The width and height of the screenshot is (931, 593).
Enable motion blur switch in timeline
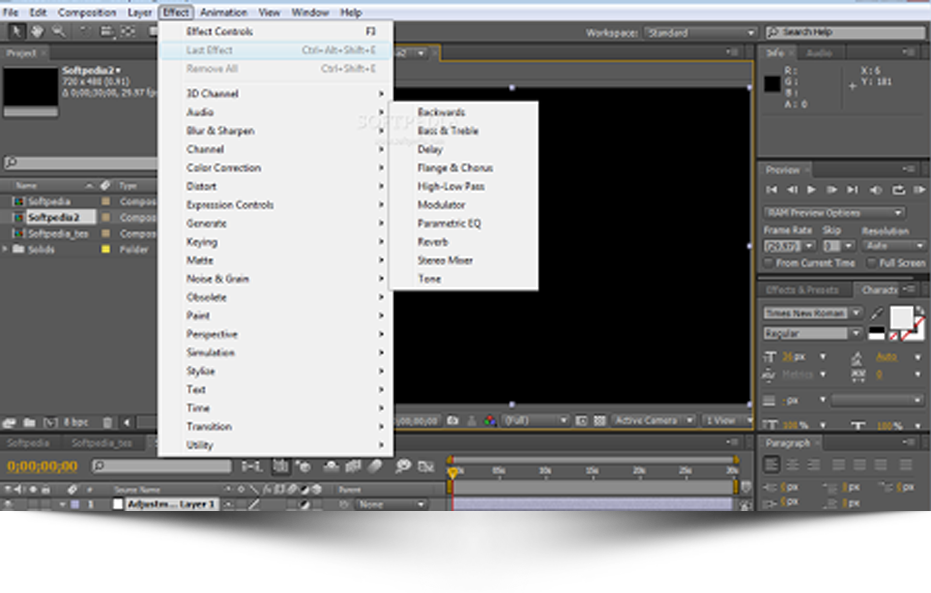[x=375, y=467]
